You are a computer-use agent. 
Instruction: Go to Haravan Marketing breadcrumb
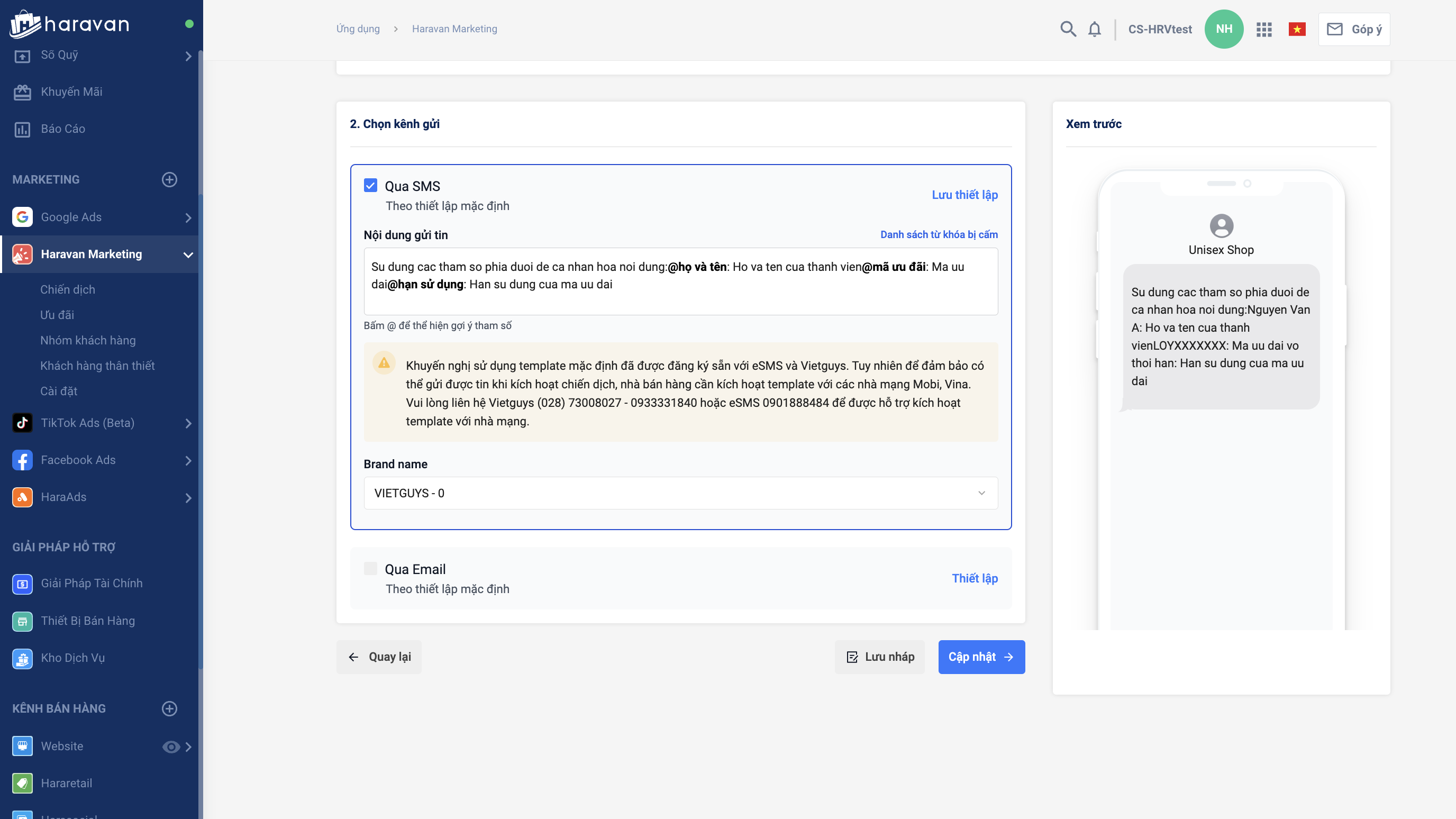point(454,29)
